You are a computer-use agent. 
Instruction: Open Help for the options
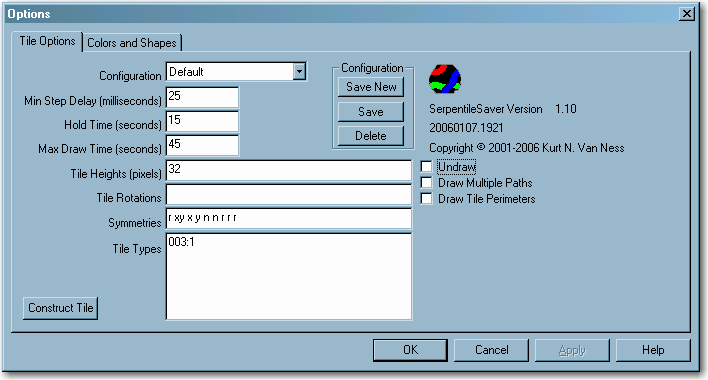point(653,350)
